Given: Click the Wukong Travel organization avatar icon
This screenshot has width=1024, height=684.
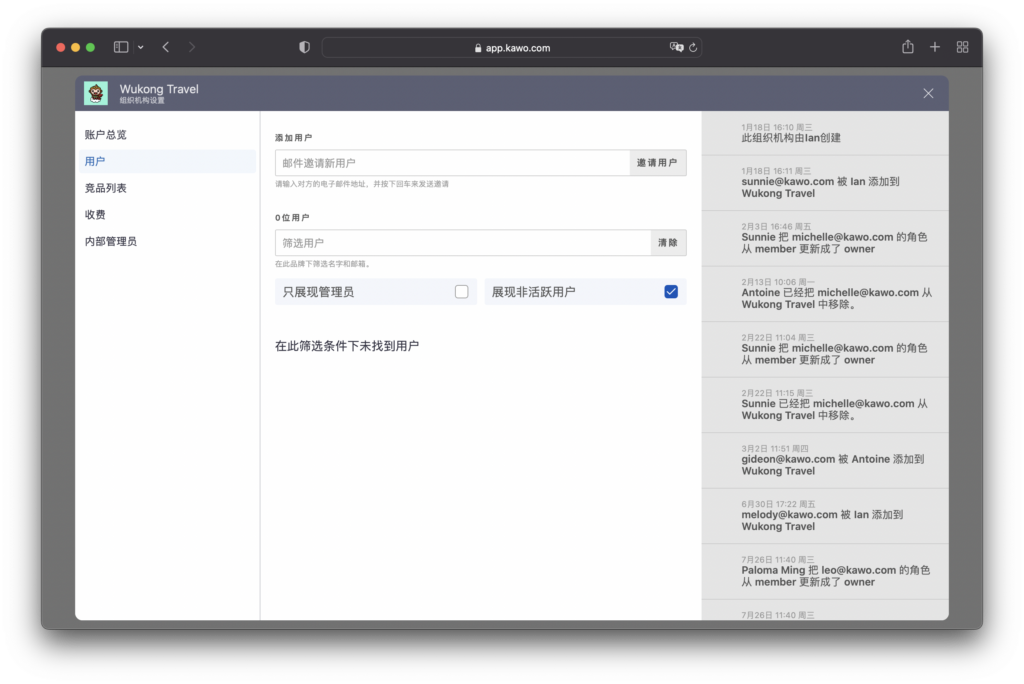Looking at the screenshot, I should (x=96, y=93).
